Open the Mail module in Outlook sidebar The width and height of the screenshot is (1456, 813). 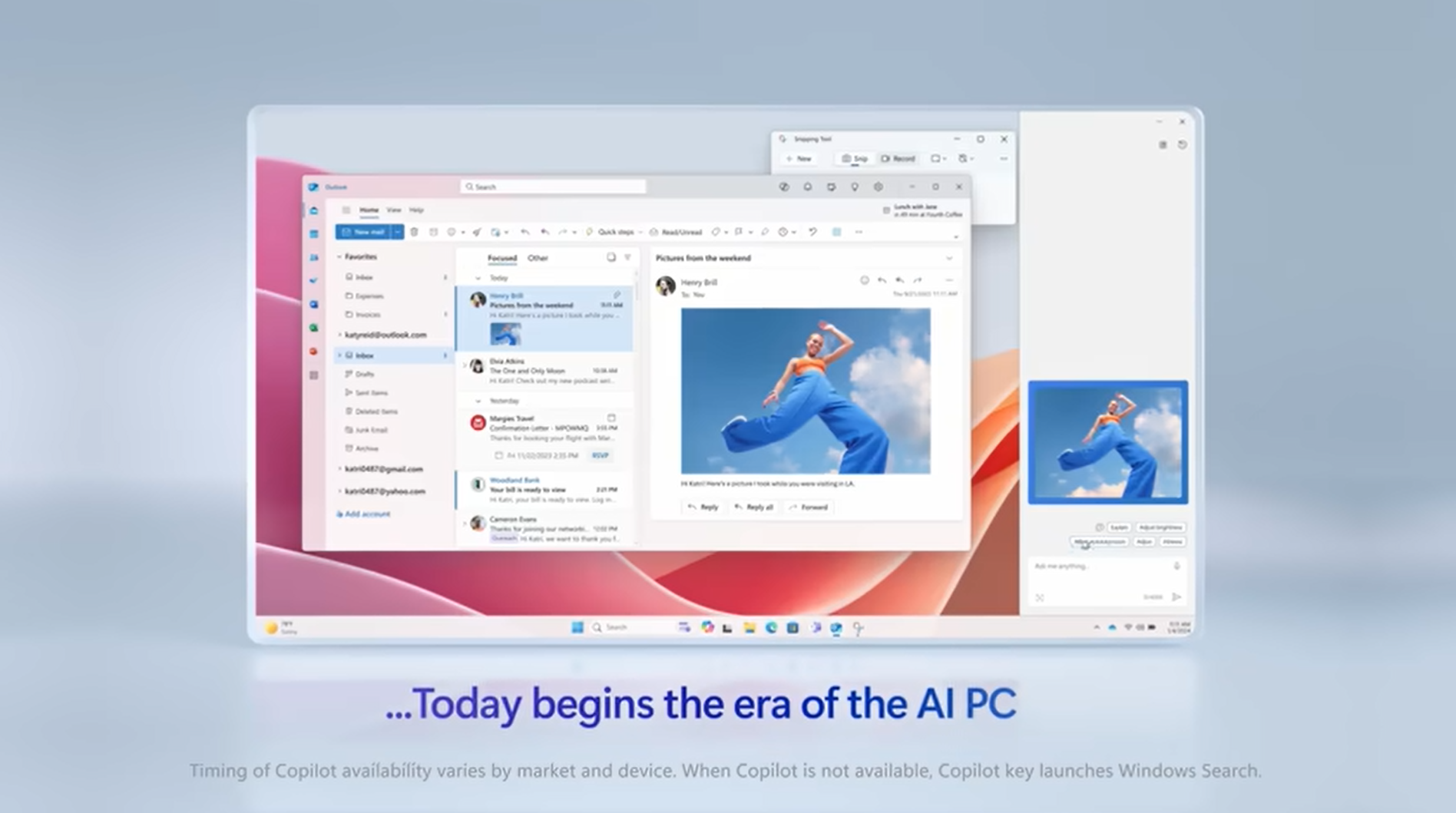tap(314, 210)
